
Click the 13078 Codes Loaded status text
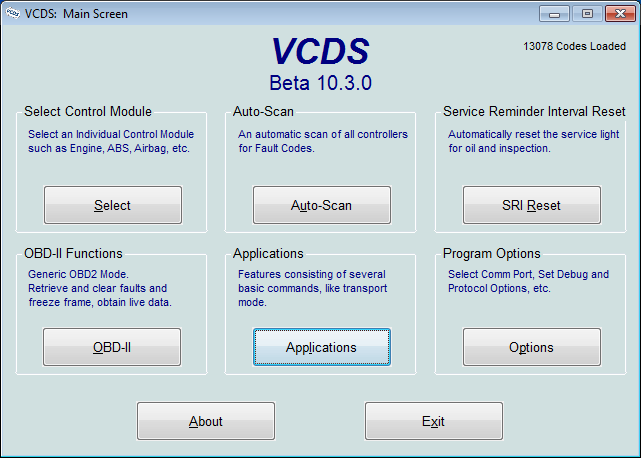pos(575,47)
